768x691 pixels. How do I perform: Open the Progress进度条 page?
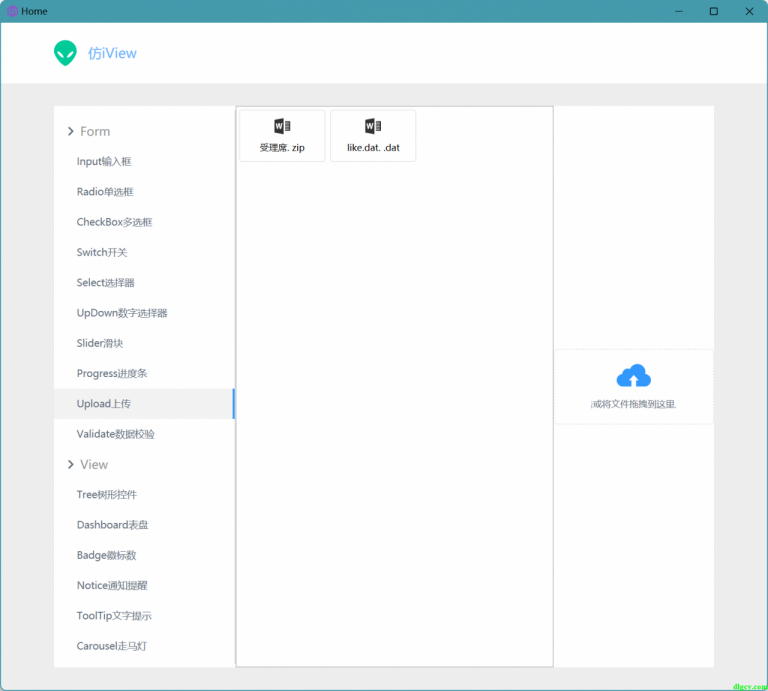111,374
